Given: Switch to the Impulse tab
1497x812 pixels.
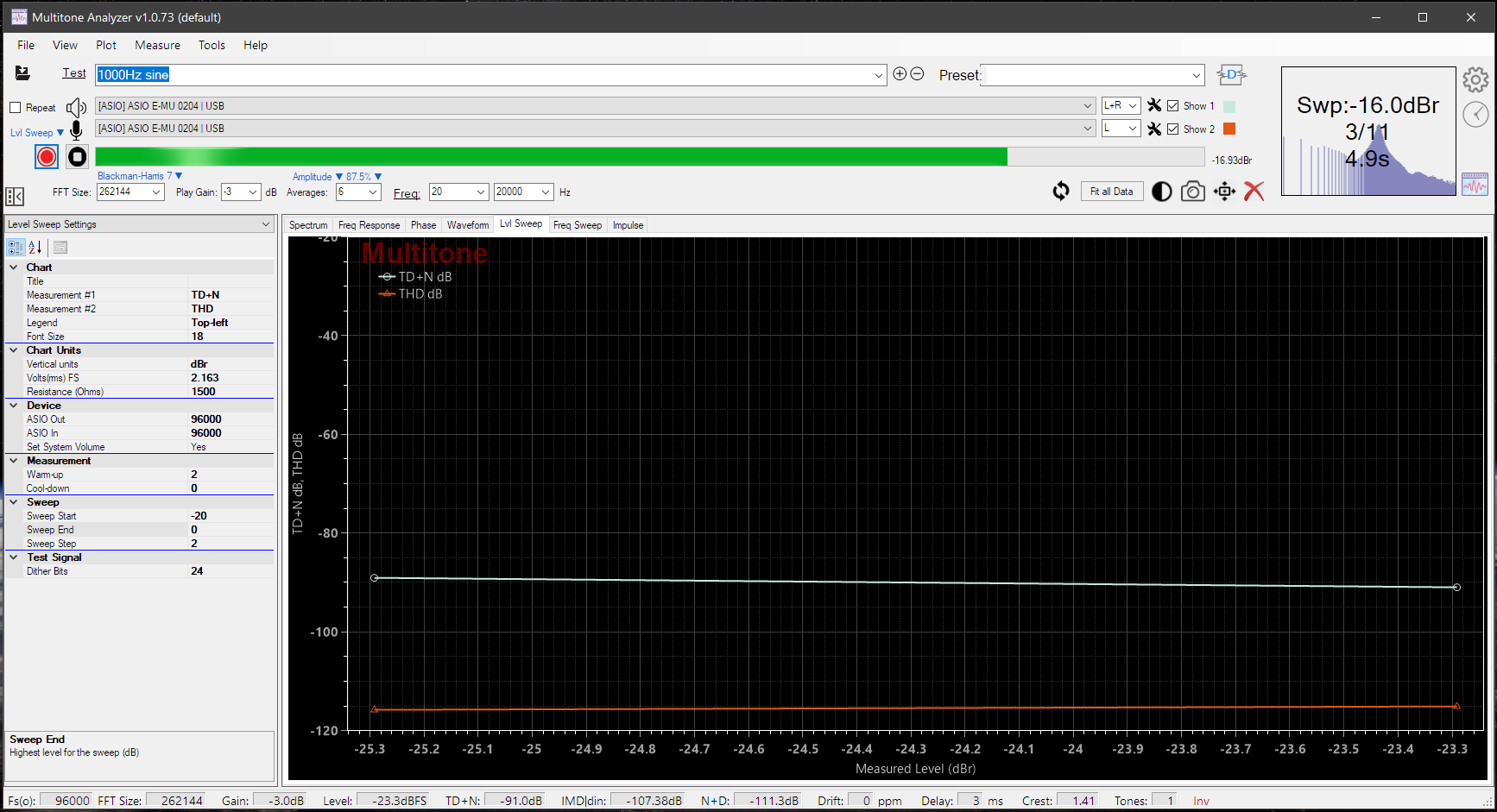Looking at the screenshot, I should pos(628,225).
